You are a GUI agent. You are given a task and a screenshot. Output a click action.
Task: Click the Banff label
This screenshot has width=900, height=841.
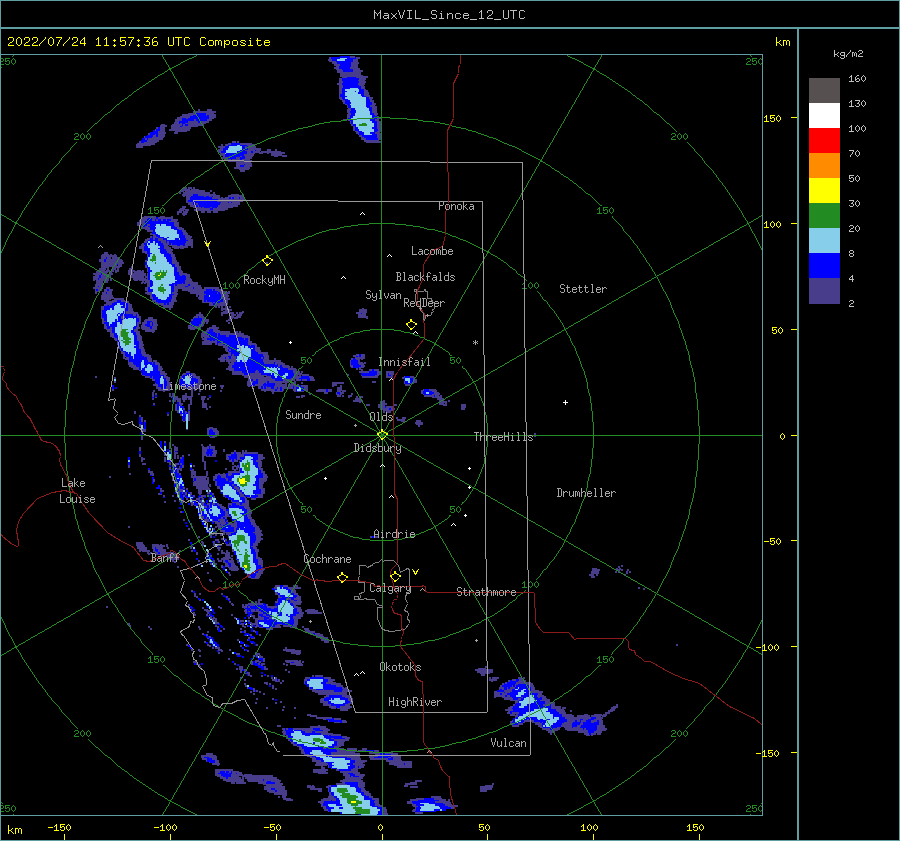tap(165, 558)
